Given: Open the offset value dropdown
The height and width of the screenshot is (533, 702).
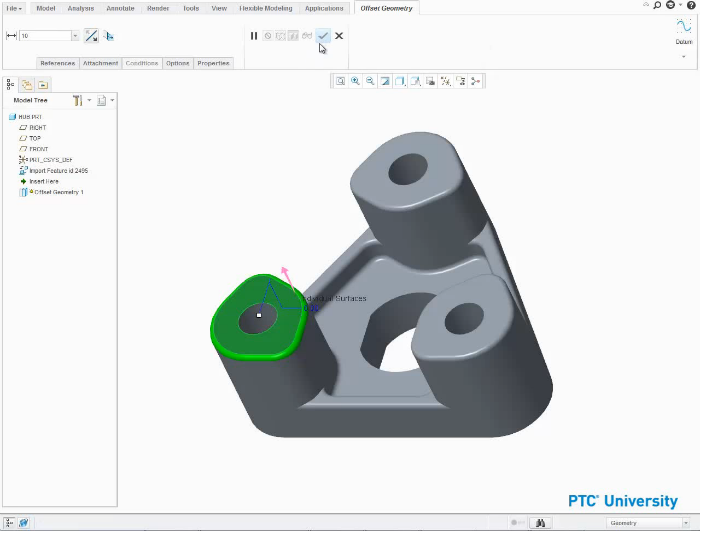Looking at the screenshot, I should pyautogui.click(x=75, y=36).
